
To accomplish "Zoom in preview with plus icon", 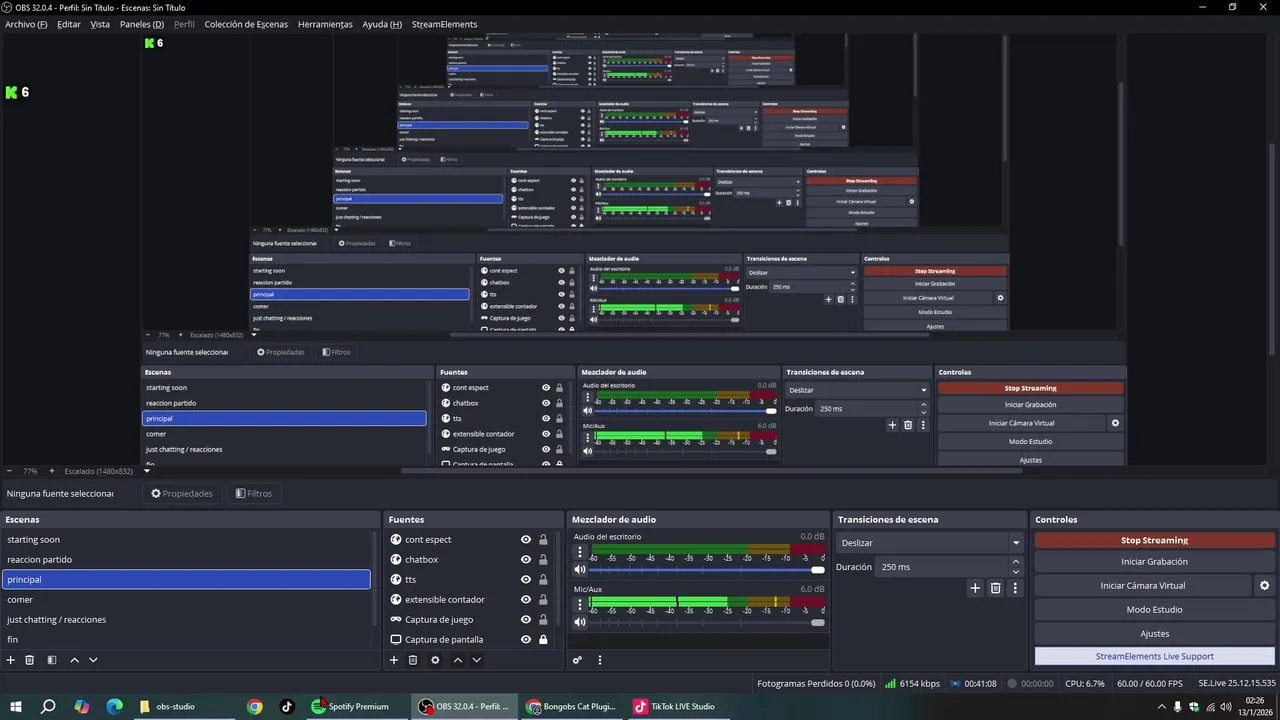I will pyautogui.click(x=52, y=471).
